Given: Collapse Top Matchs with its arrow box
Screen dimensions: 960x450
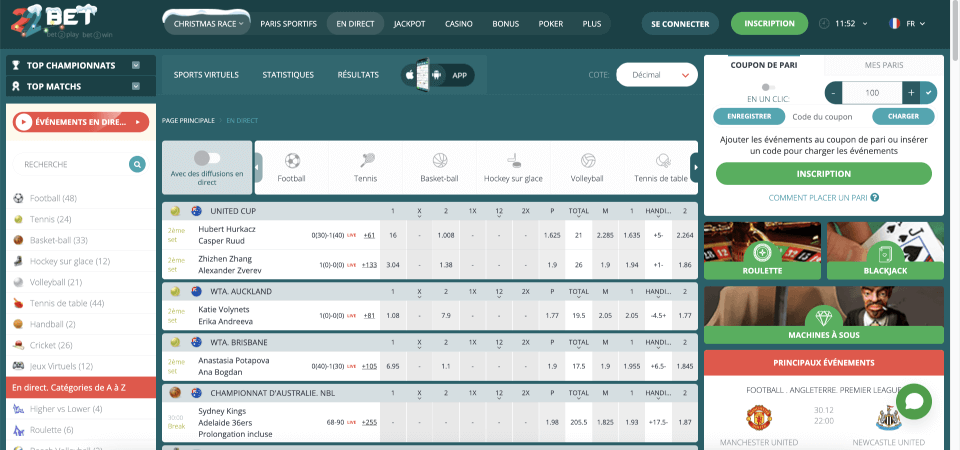Looking at the screenshot, I should (136, 86).
